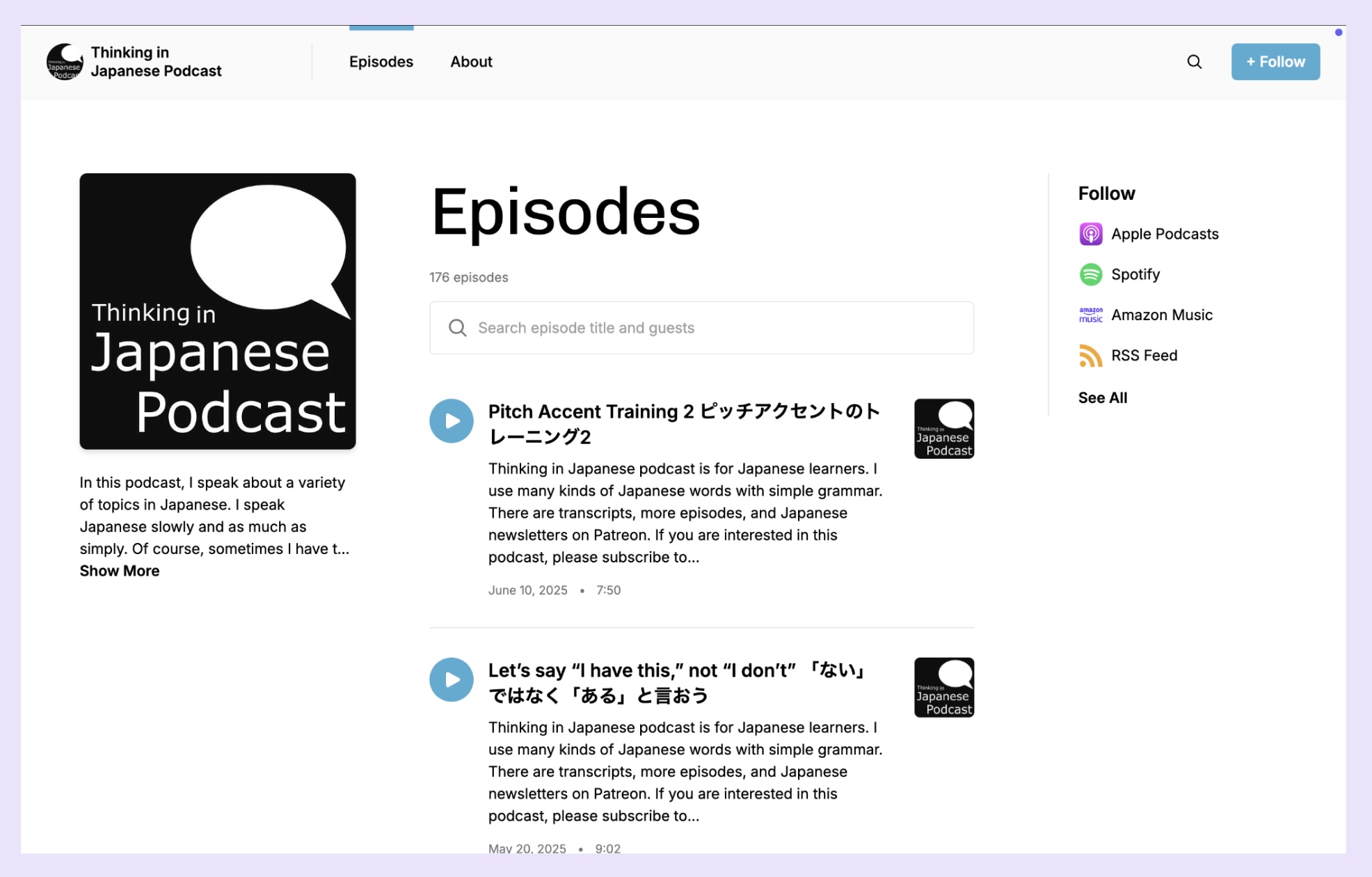Viewport: 1372px width, 877px height.
Task: Open the Let's say "I have this" episode title
Action: [676, 683]
